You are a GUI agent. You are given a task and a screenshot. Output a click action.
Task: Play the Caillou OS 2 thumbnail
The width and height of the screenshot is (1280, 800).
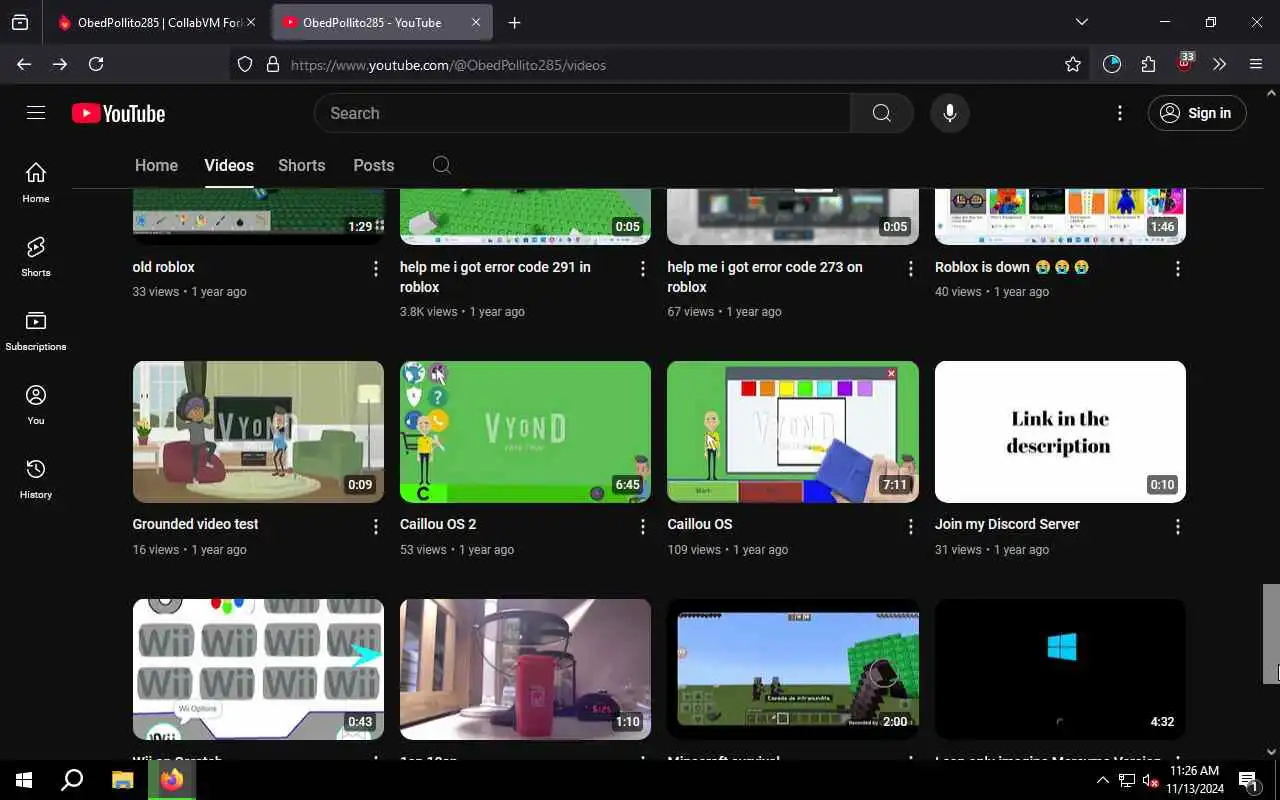coord(525,431)
